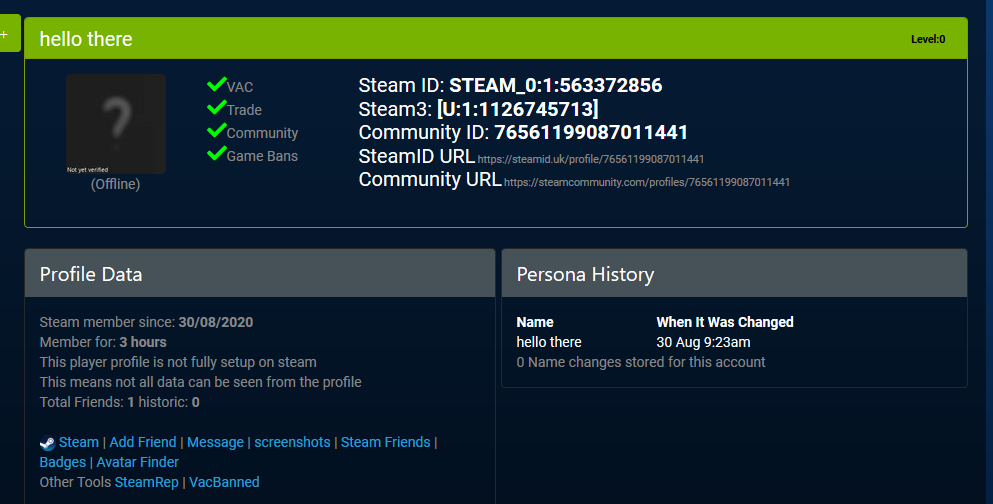The height and width of the screenshot is (504, 993).
Task: Open the SteamRep tool link
Action: 147,482
